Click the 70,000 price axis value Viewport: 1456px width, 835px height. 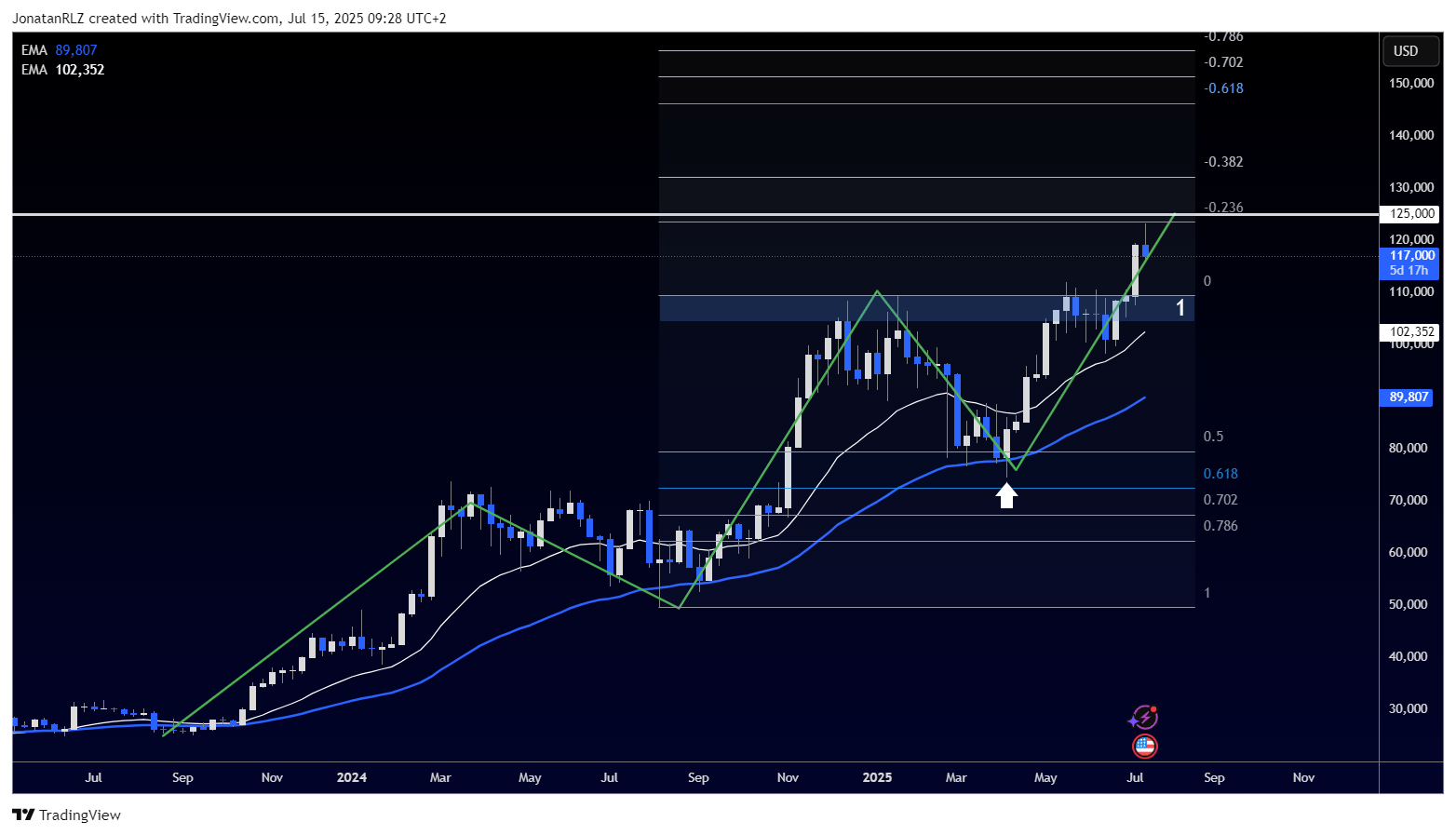(1409, 500)
